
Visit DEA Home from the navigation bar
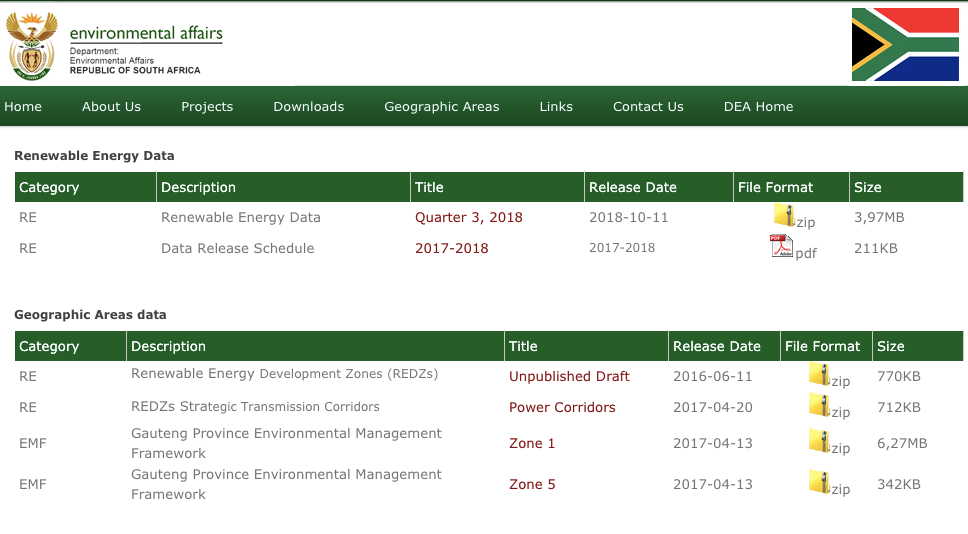pos(759,107)
